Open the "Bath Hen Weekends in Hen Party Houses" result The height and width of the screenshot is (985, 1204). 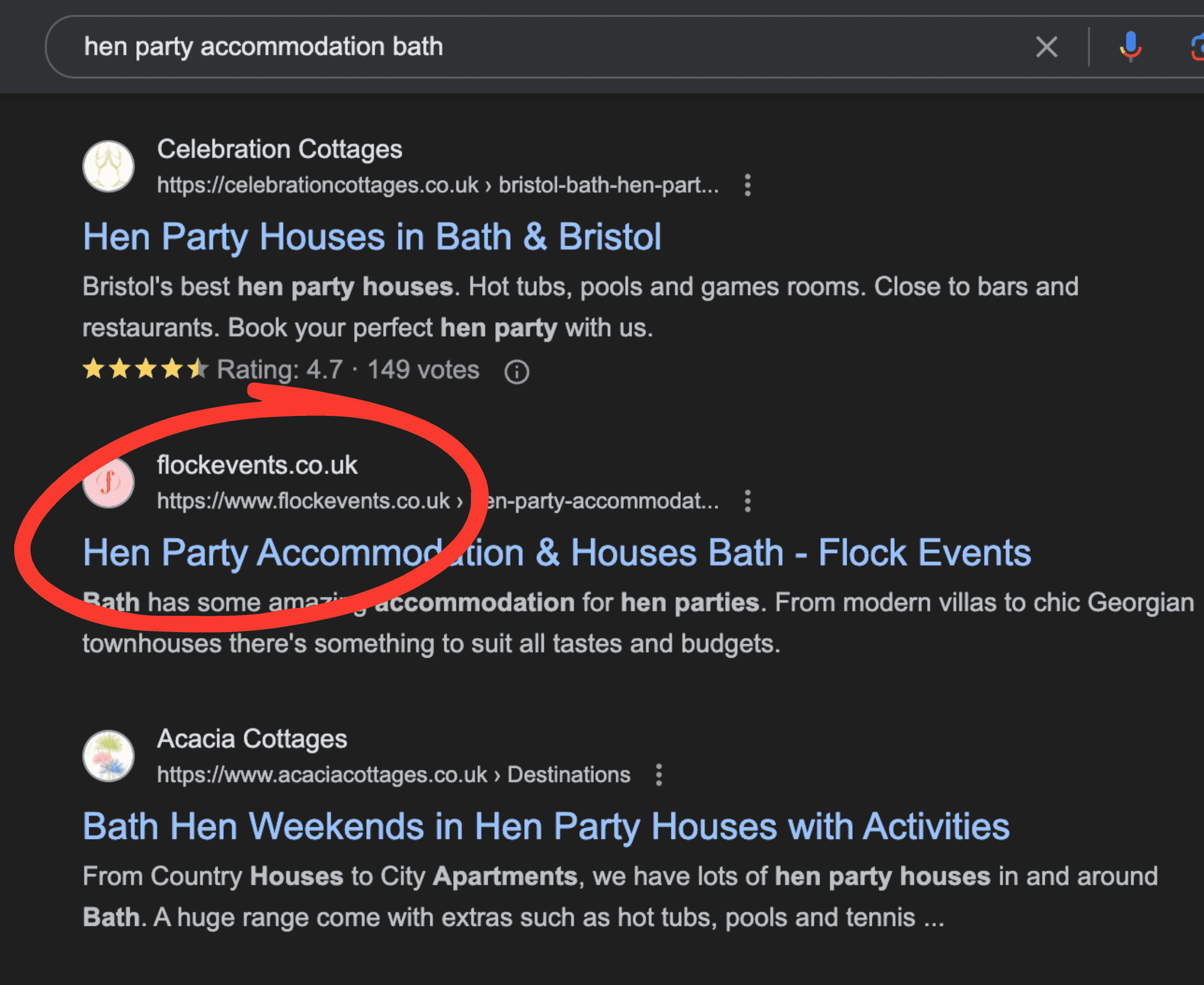tap(546, 826)
